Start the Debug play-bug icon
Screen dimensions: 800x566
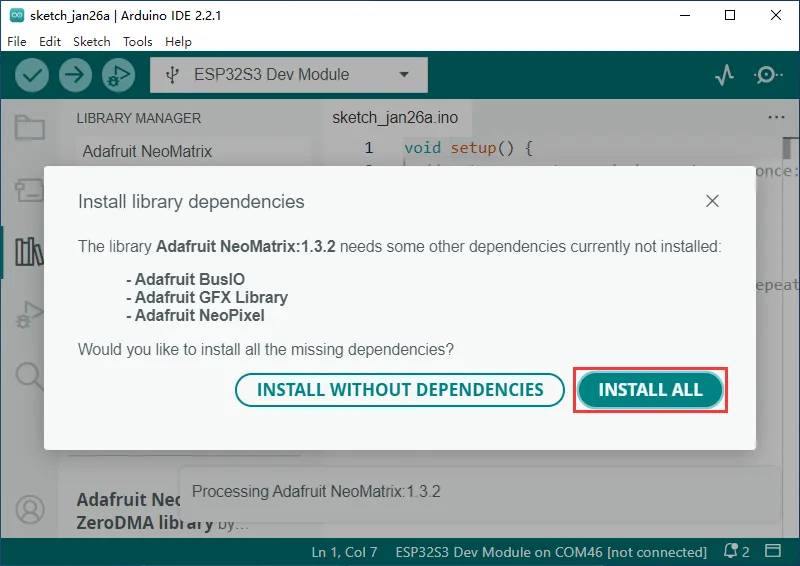pyautogui.click(x=118, y=75)
